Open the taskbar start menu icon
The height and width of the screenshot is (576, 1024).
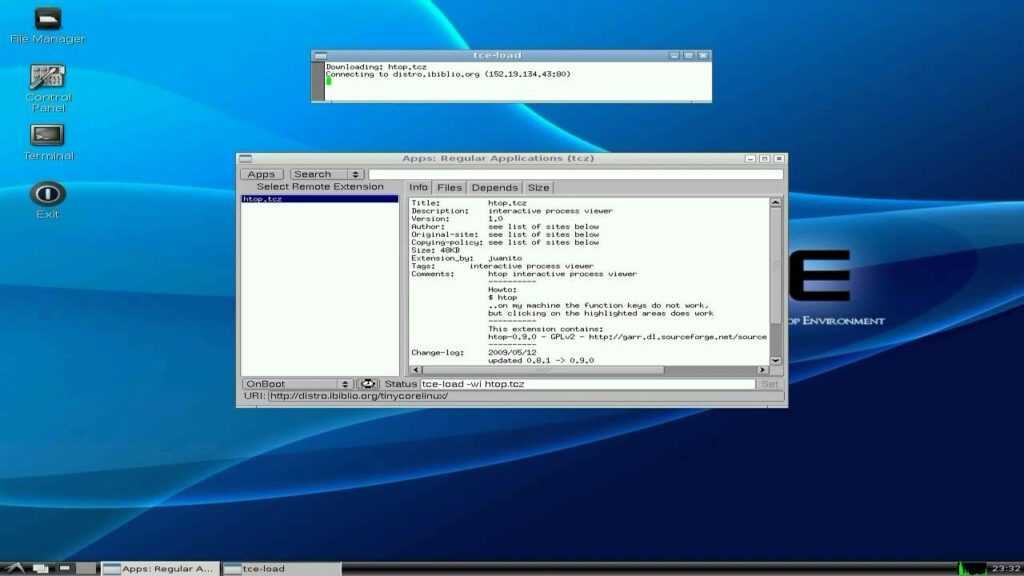[x=14, y=568]
